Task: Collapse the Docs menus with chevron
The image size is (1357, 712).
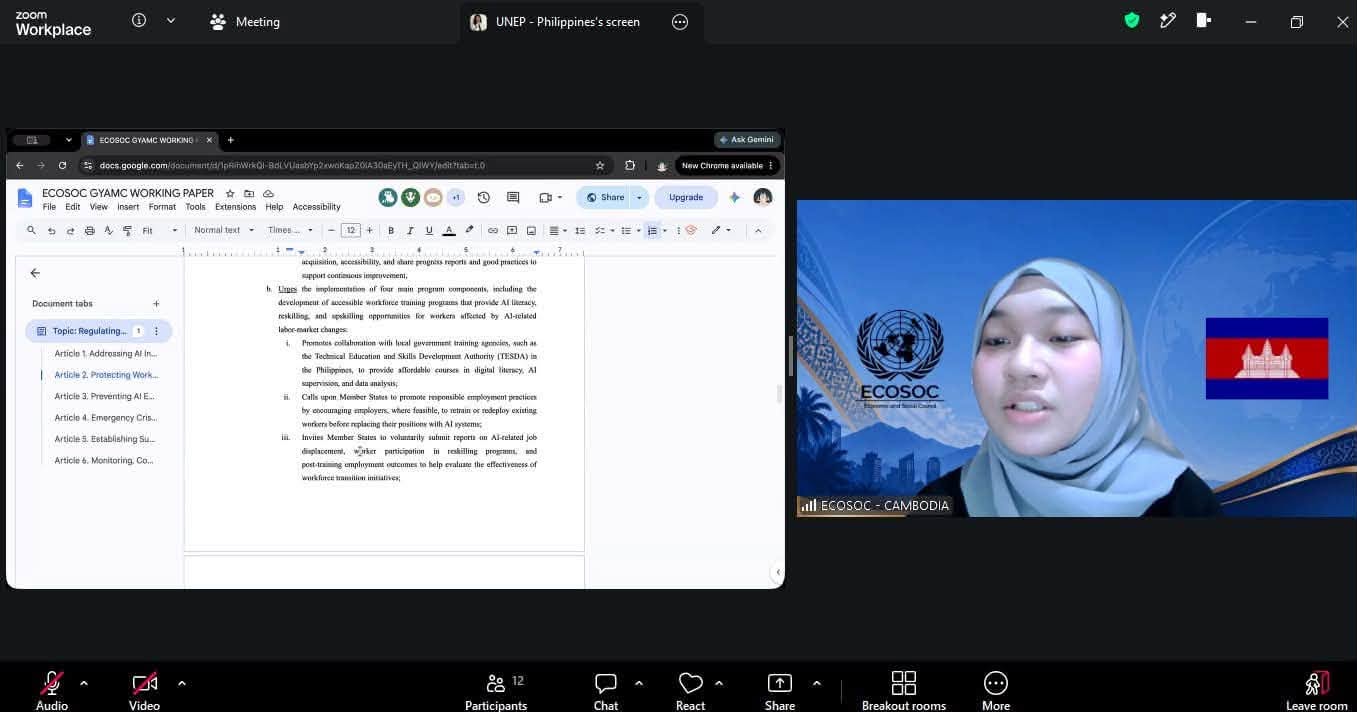Action: pos(758,230)
